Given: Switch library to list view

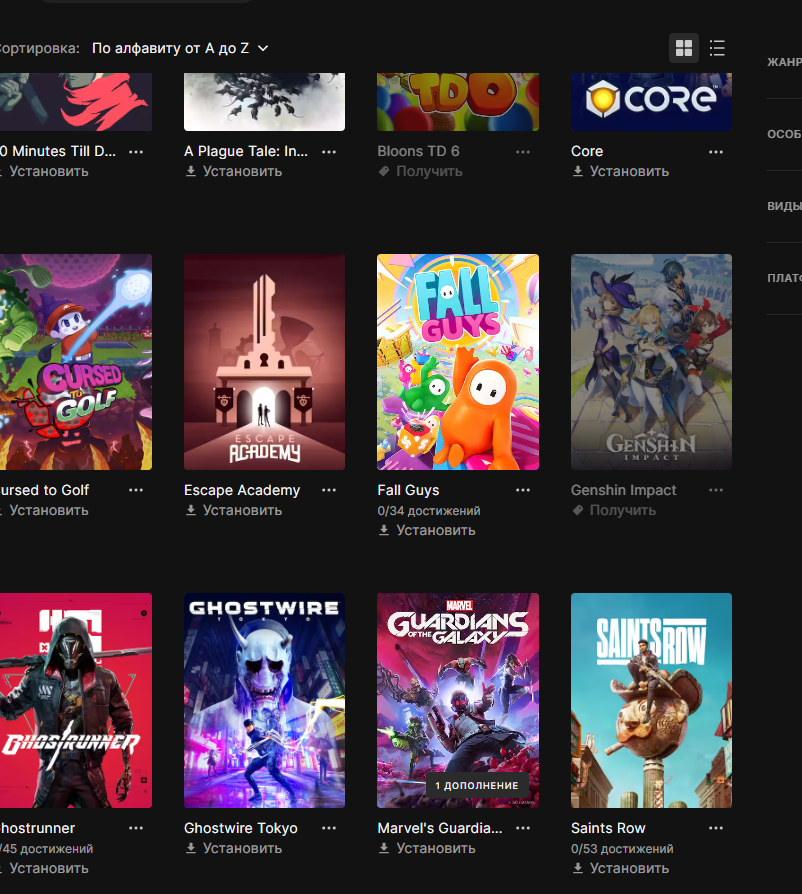Looking at the screenshot, I should 717,48.
